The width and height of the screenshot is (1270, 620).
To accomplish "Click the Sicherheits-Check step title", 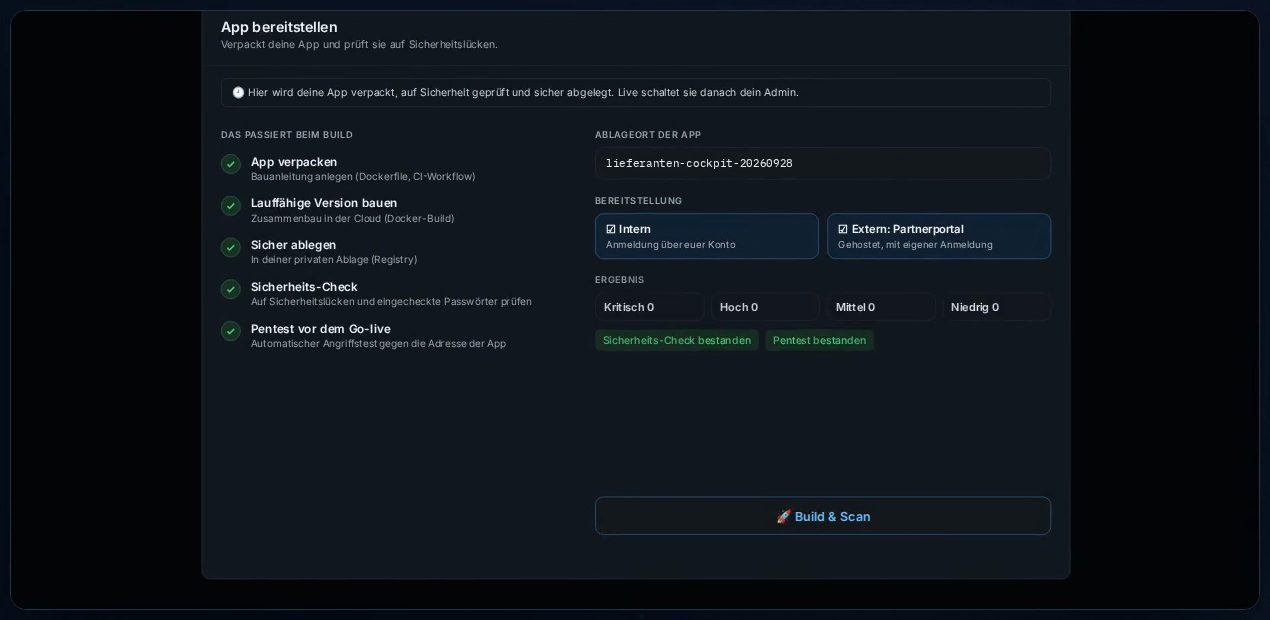I will click(304, 287).
